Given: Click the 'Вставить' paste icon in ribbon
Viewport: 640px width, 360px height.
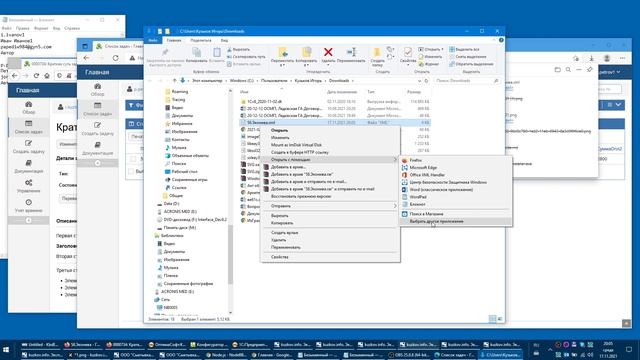Looking at the screenshot, I should click(x=217, y=52).
